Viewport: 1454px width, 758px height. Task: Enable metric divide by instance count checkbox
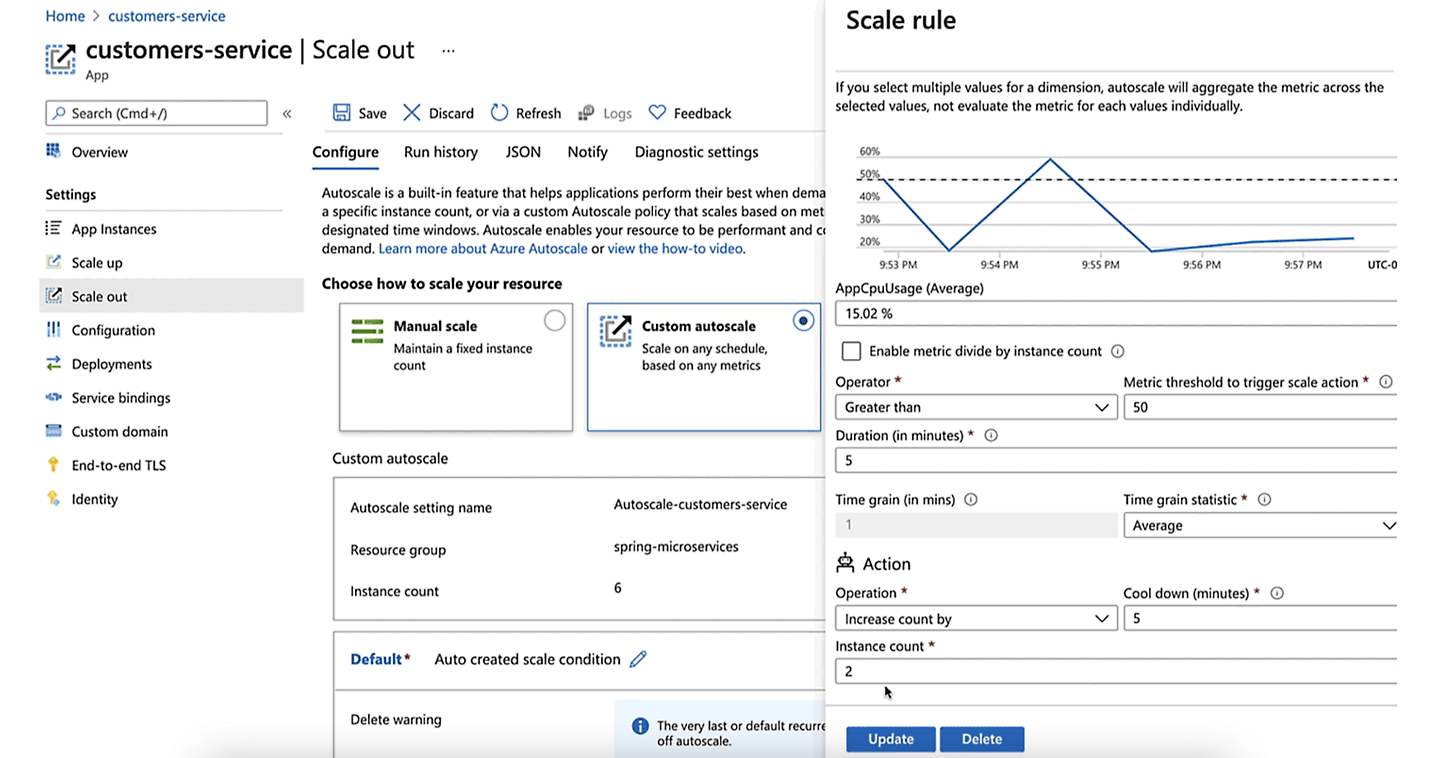(851, 351)
